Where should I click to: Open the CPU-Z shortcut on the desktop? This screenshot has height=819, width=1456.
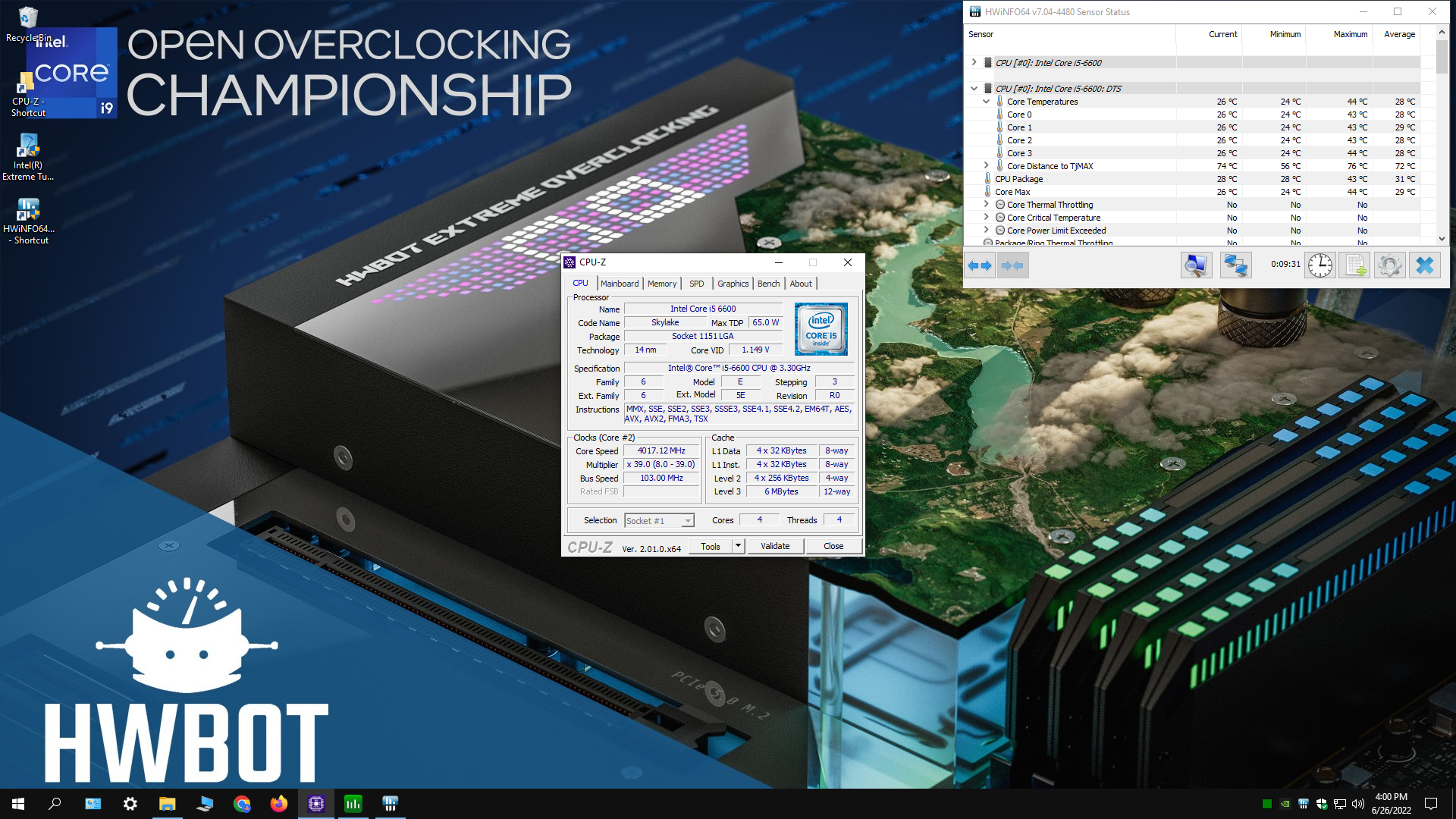(x=28, y=95)
